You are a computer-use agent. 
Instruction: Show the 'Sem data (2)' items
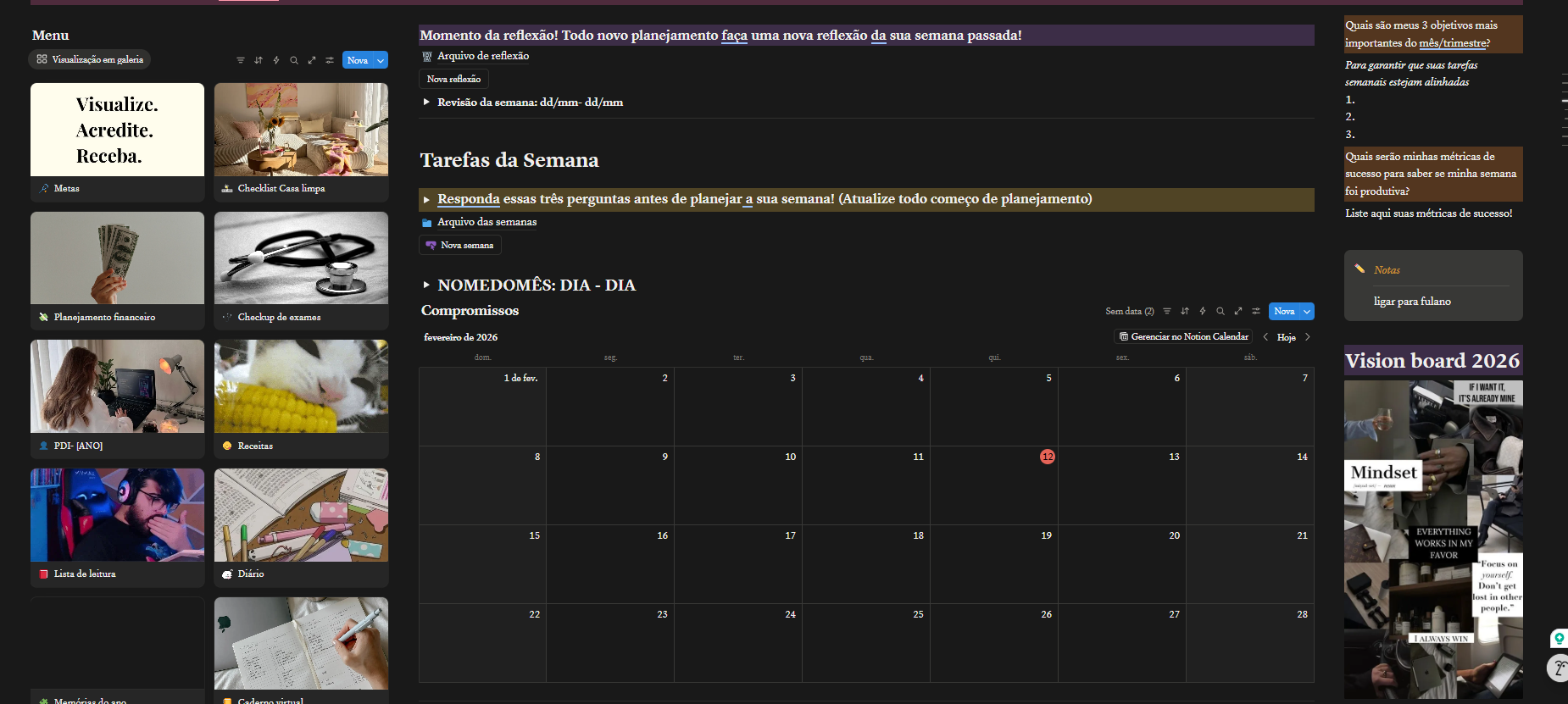click(x=1129, y=311)
